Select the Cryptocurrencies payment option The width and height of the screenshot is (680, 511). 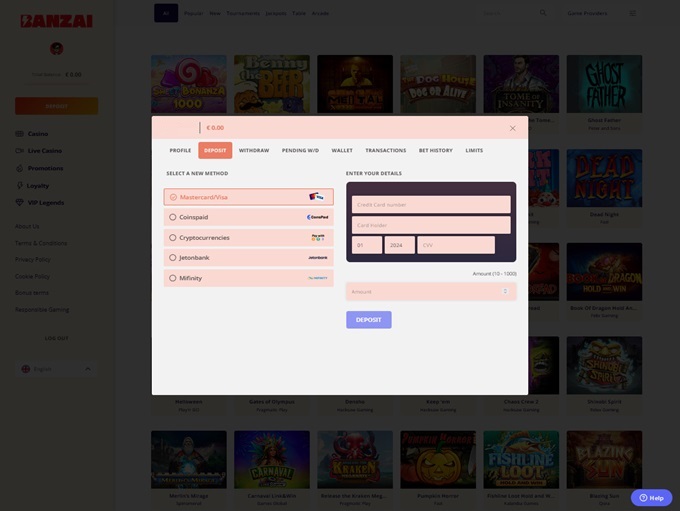173,238
